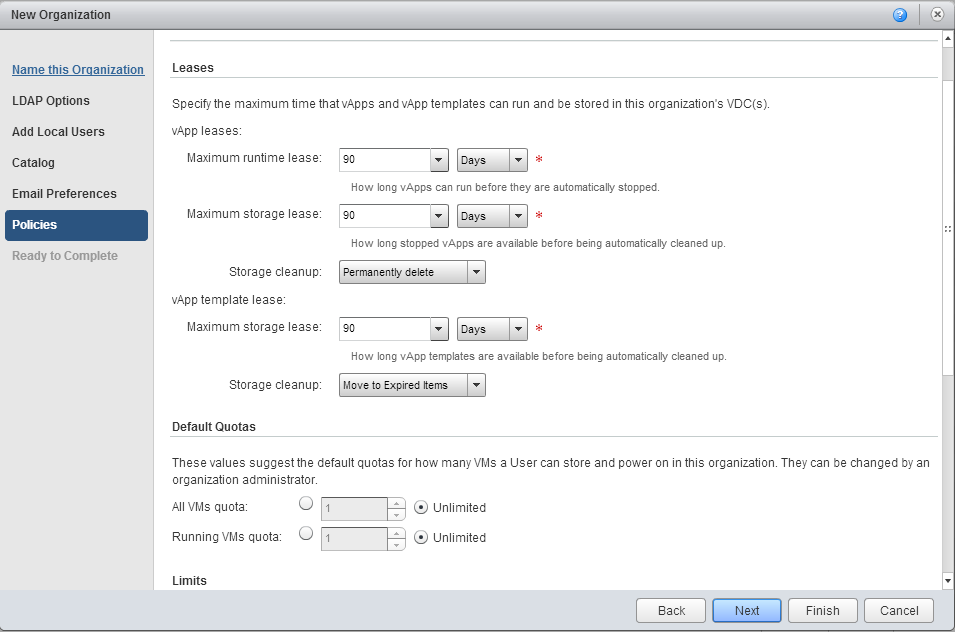Expand the runtime lease Days unit dropdown
Screen dimensions: 955x632
[x=517, y=160]
